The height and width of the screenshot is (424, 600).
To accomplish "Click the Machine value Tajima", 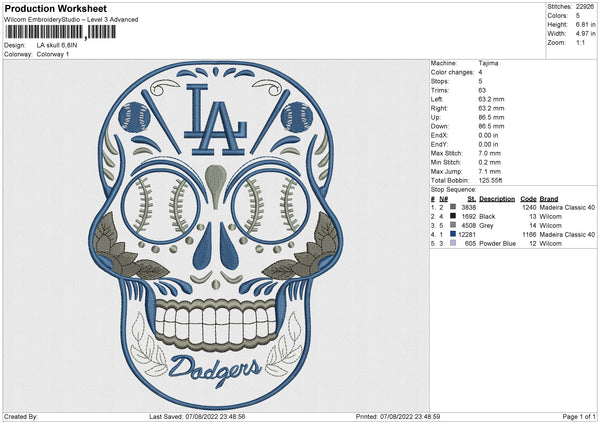I will pos(488,62).
